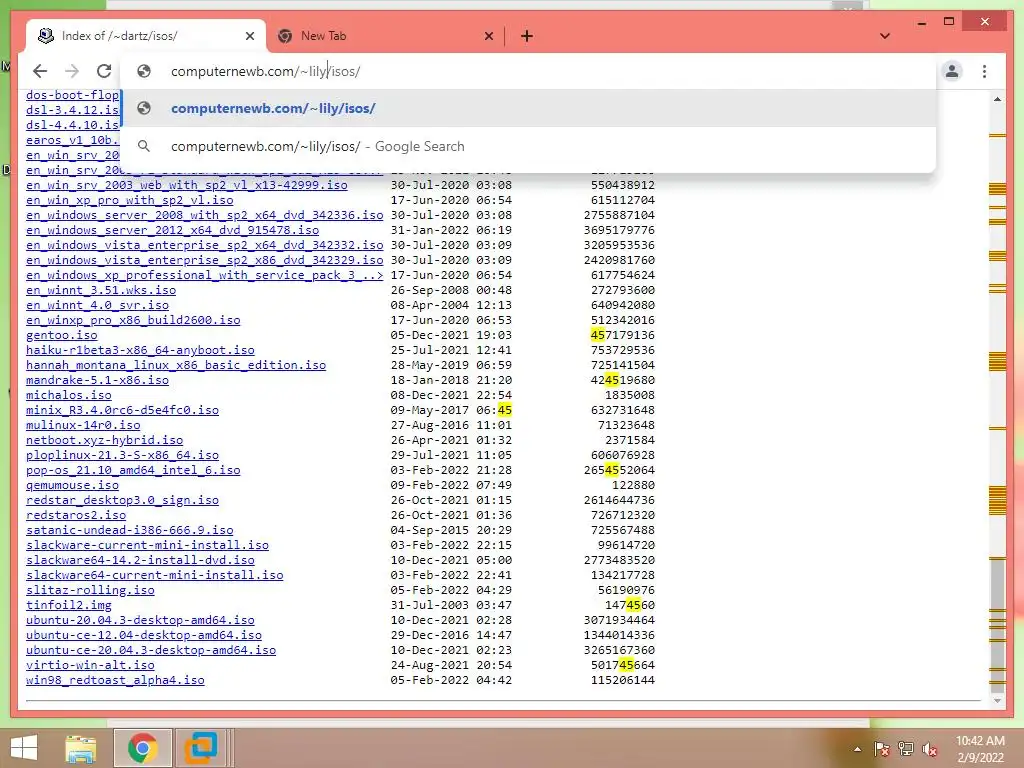Open the VirtualBox taskbar icon
This screenshot has height=768, width=1024.
click(200, 748)
